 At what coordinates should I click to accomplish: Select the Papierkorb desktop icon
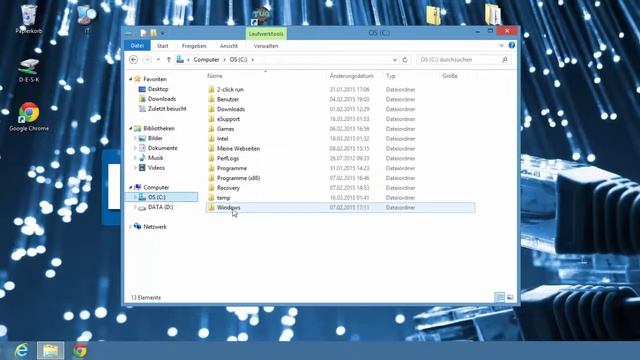tap(29, 19)
